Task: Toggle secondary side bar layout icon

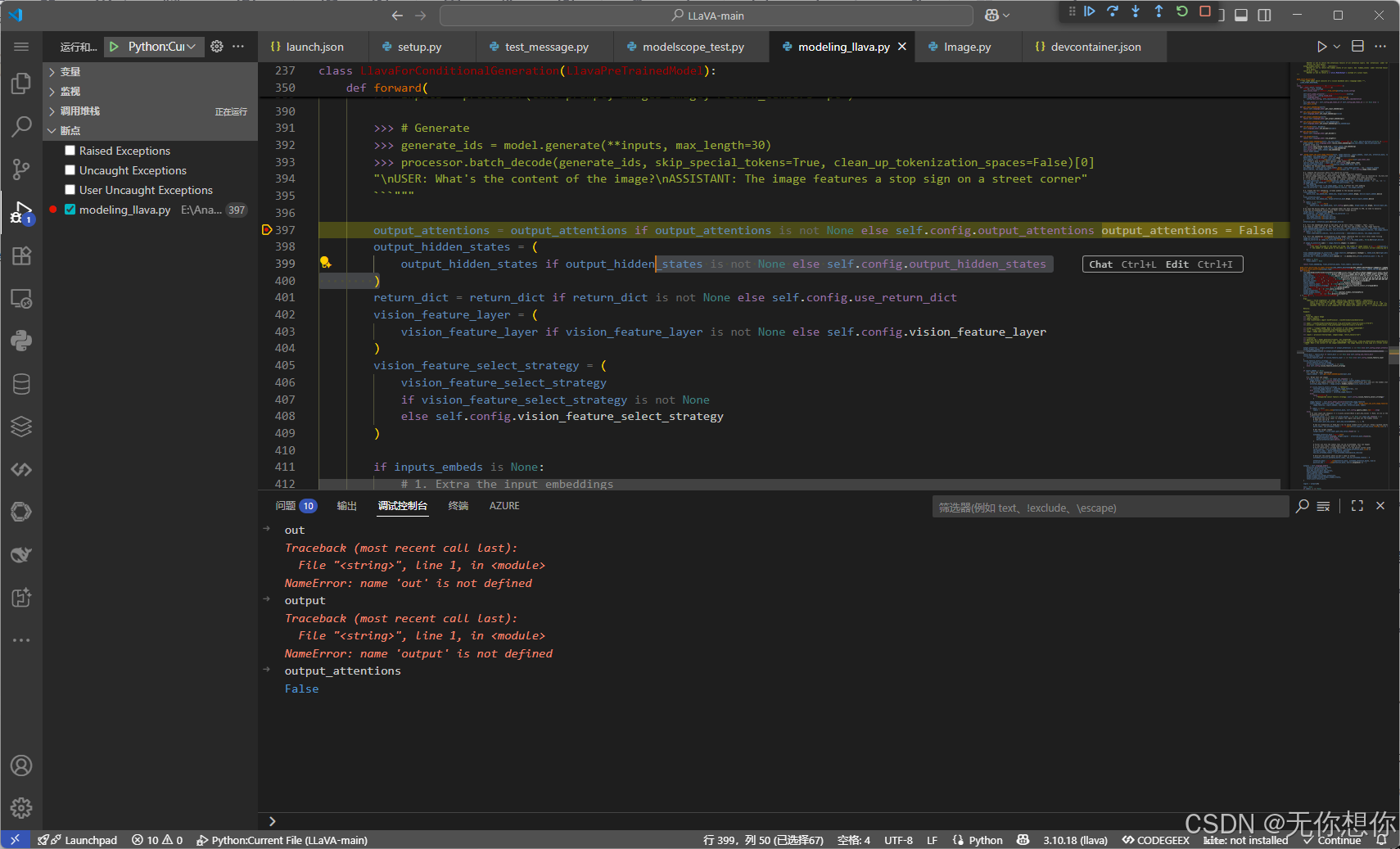Action: tap(1264, 16)
